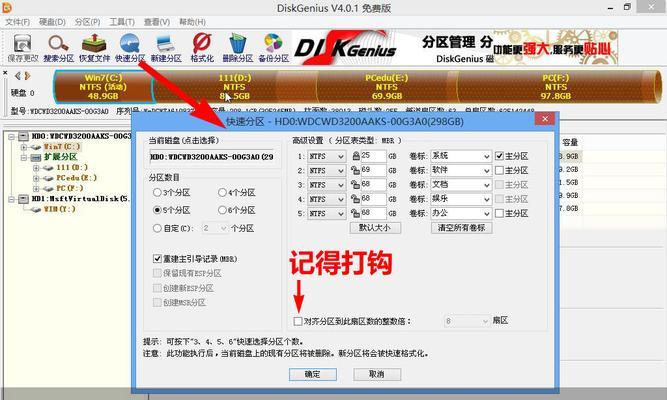Launch Quick Partition (快速分区) from the toolbar

pyautogui.click(x=130, y=48)
